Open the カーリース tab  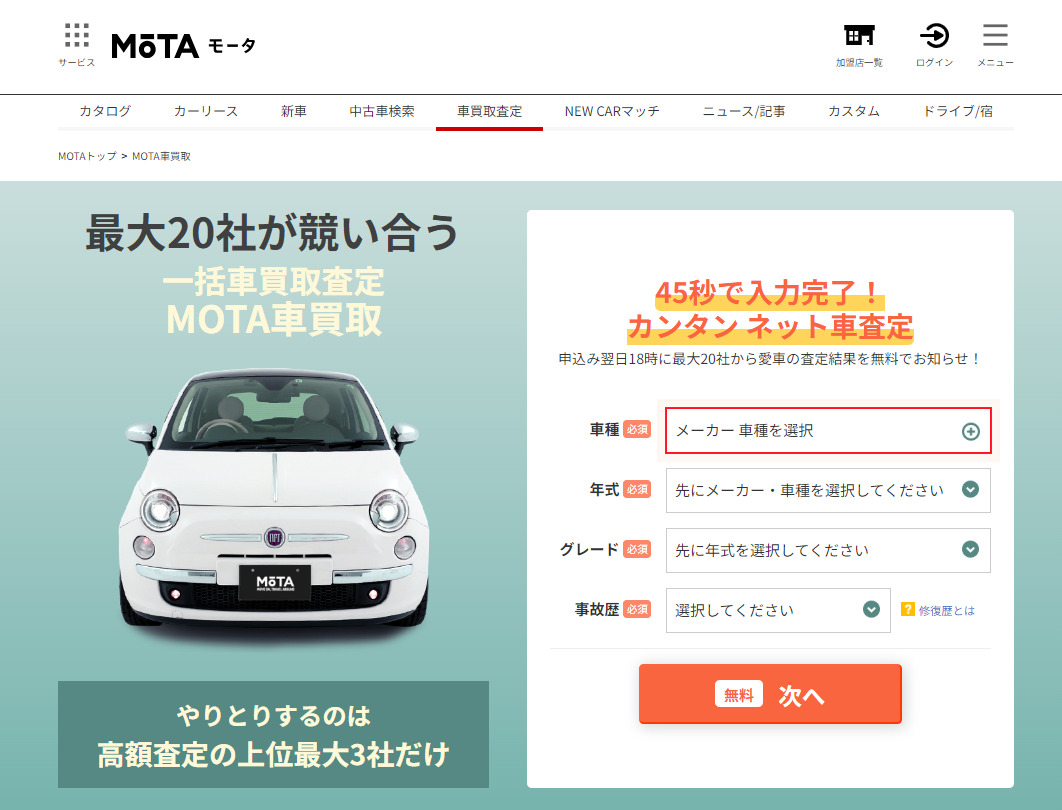[x=206, y=111]
